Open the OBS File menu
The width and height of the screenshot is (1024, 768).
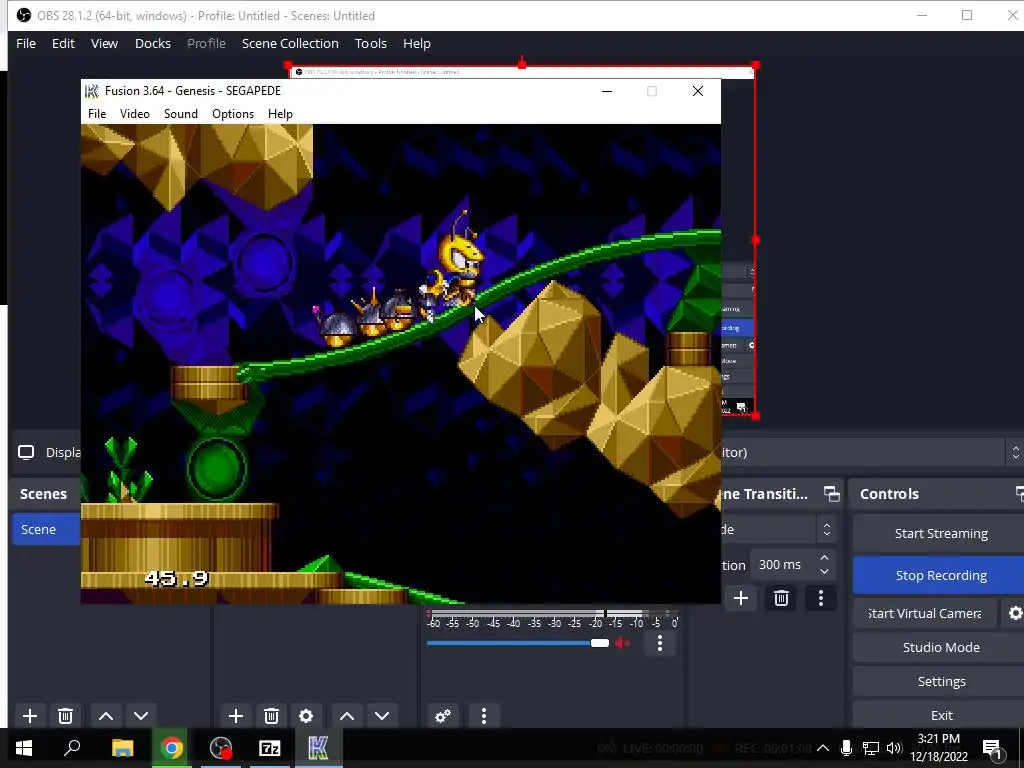coord(26,44)
